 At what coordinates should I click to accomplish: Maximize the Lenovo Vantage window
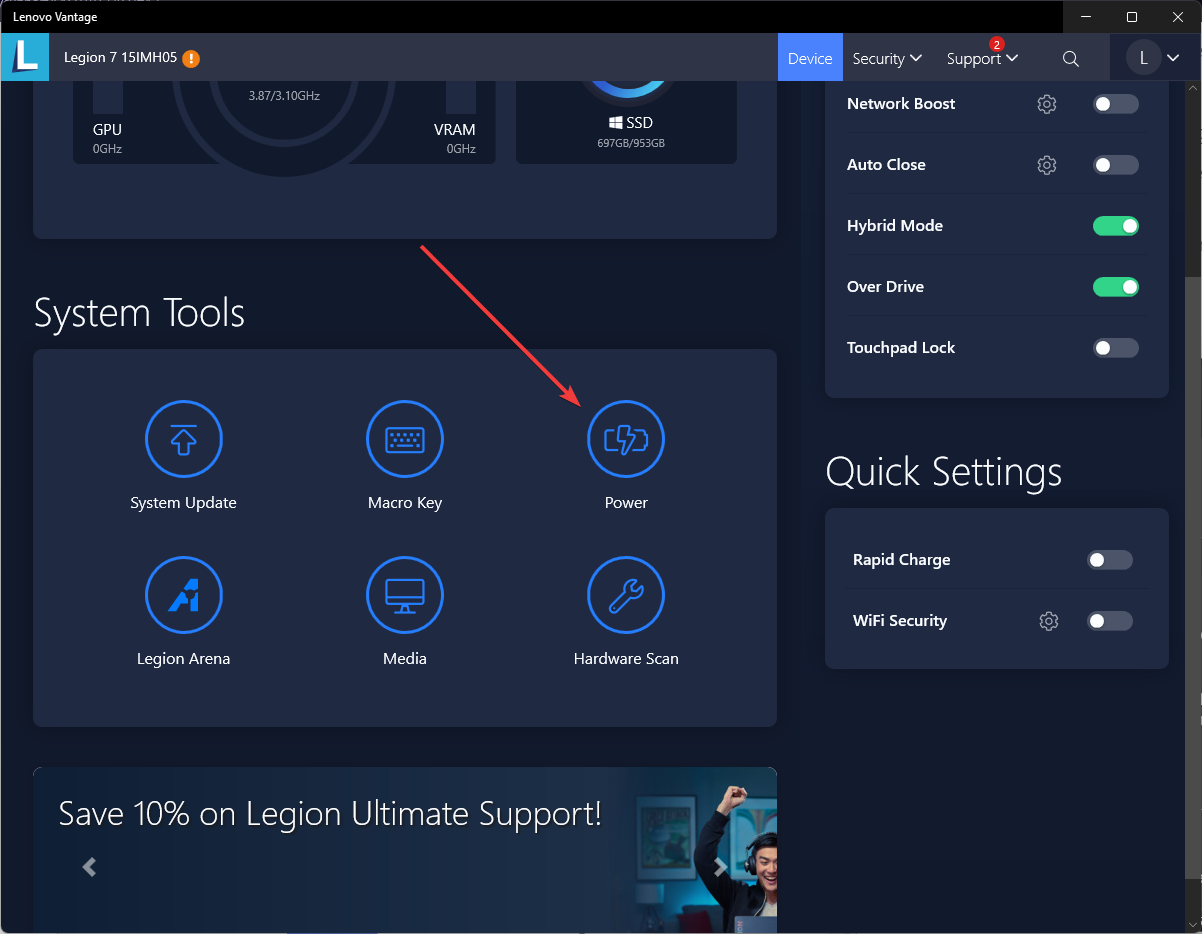1132,17
